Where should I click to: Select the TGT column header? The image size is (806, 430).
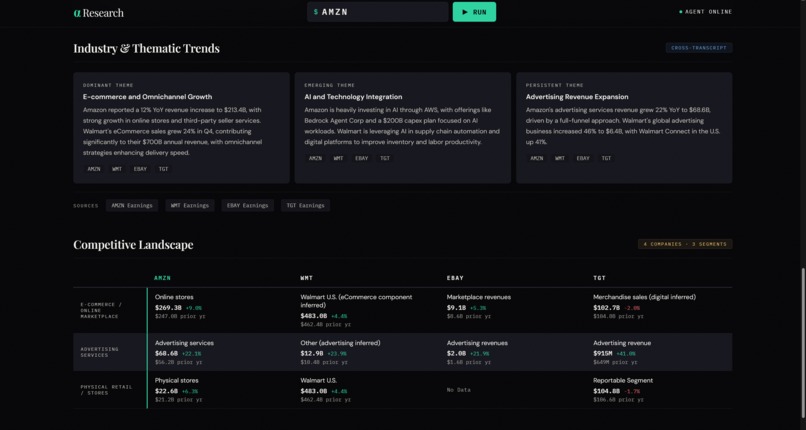[x=599, y=278]
